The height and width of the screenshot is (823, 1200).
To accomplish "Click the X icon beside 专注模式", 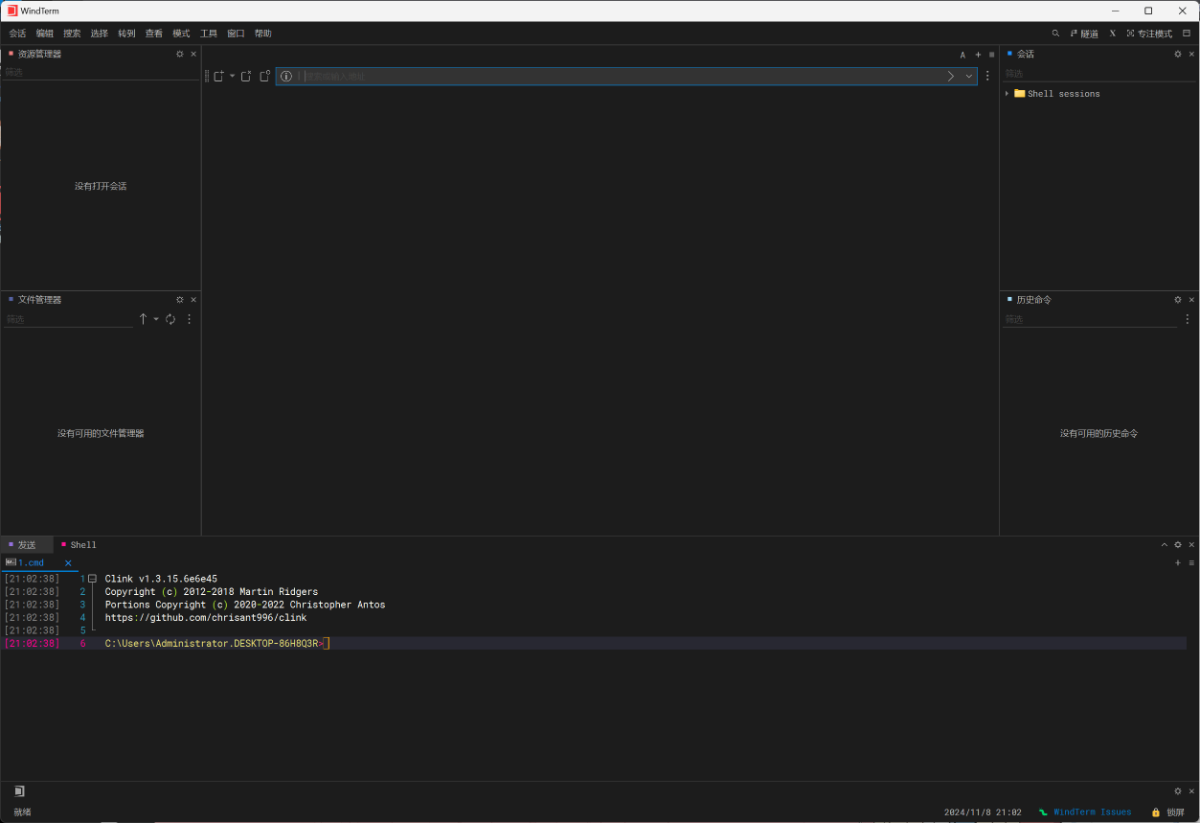I will click(1112, 33).
